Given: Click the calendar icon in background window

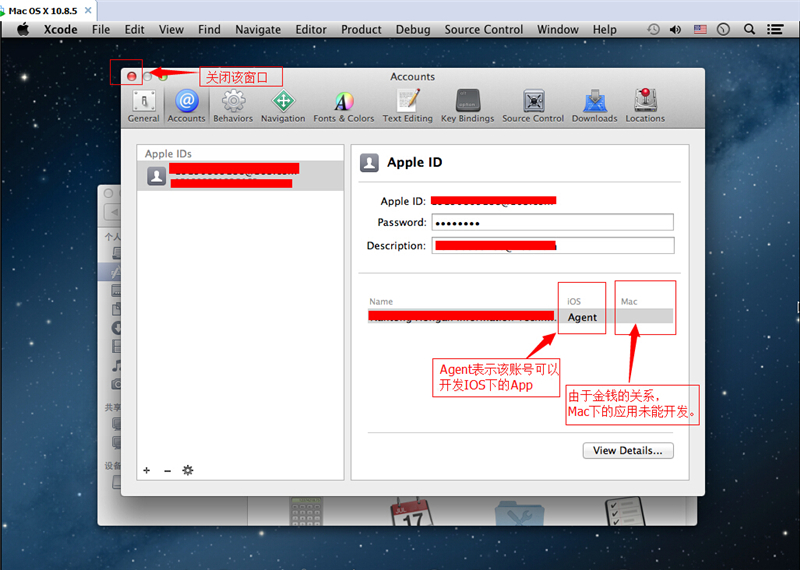Looking at the screenshot, I should pos(412,511).
